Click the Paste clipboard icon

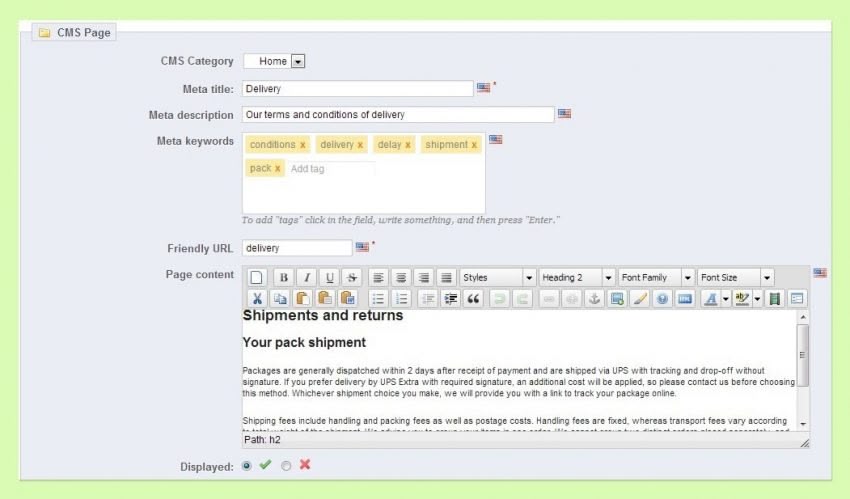pyautogui.click(x=302, y=299)
